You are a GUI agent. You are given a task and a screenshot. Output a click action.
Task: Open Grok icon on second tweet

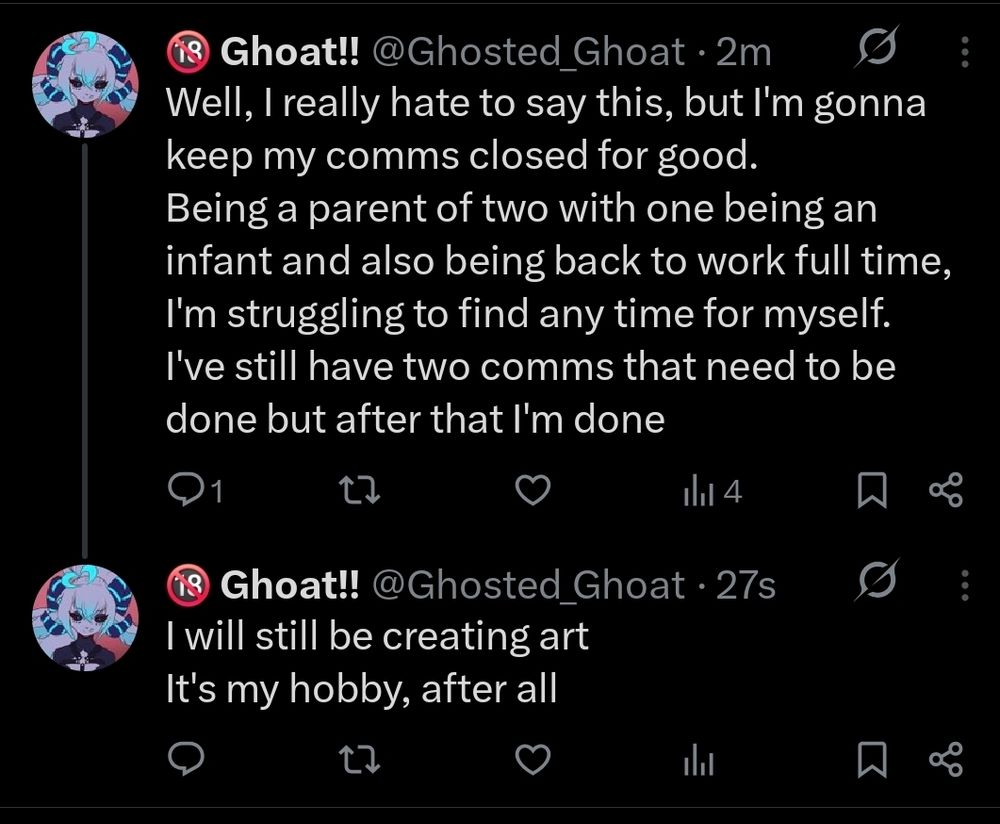tap(876, 582)
